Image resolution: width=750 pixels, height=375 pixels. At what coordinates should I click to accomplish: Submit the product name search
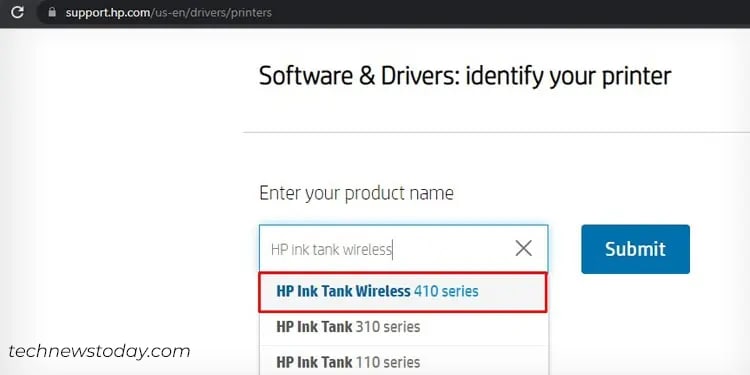tap(635, 249)
